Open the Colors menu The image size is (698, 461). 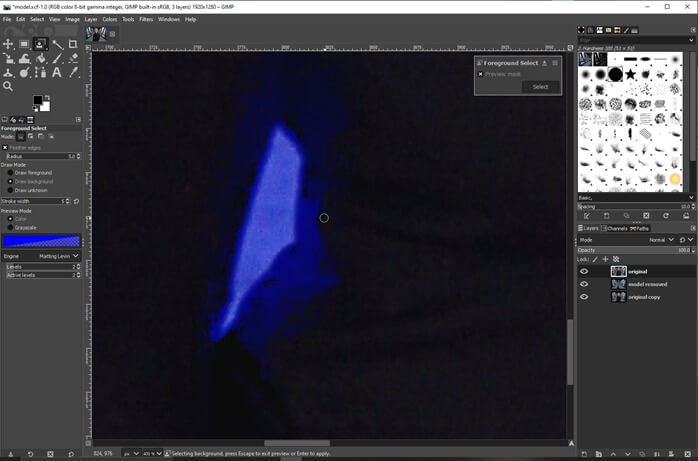pos(110,19)
